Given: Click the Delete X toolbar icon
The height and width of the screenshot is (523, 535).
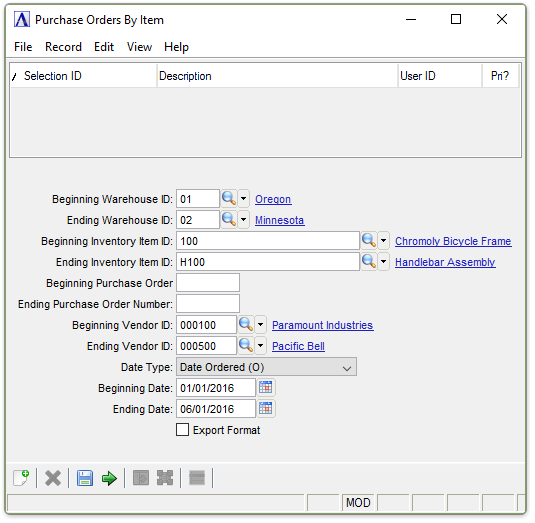Looking at the screenshot, I should click(x=53, y=478).
